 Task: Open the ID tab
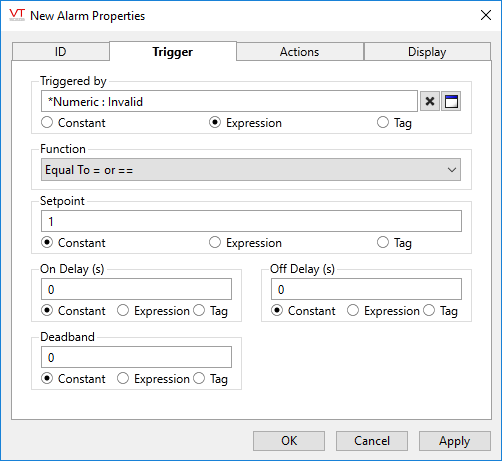(x=61, y=52)
